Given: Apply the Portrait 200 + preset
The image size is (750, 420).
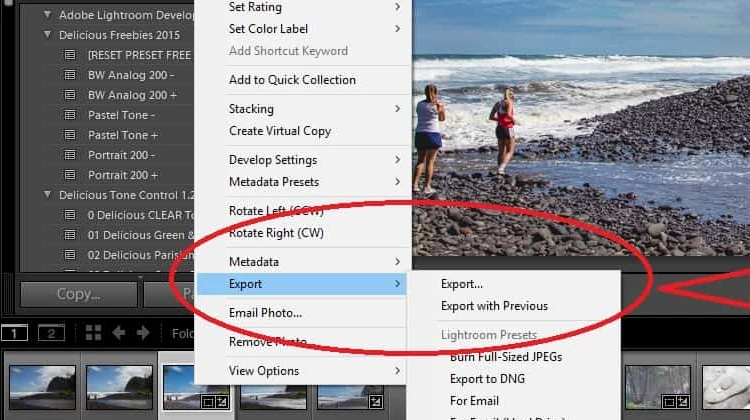Looking at the screenshot, I should pos(123,176).
